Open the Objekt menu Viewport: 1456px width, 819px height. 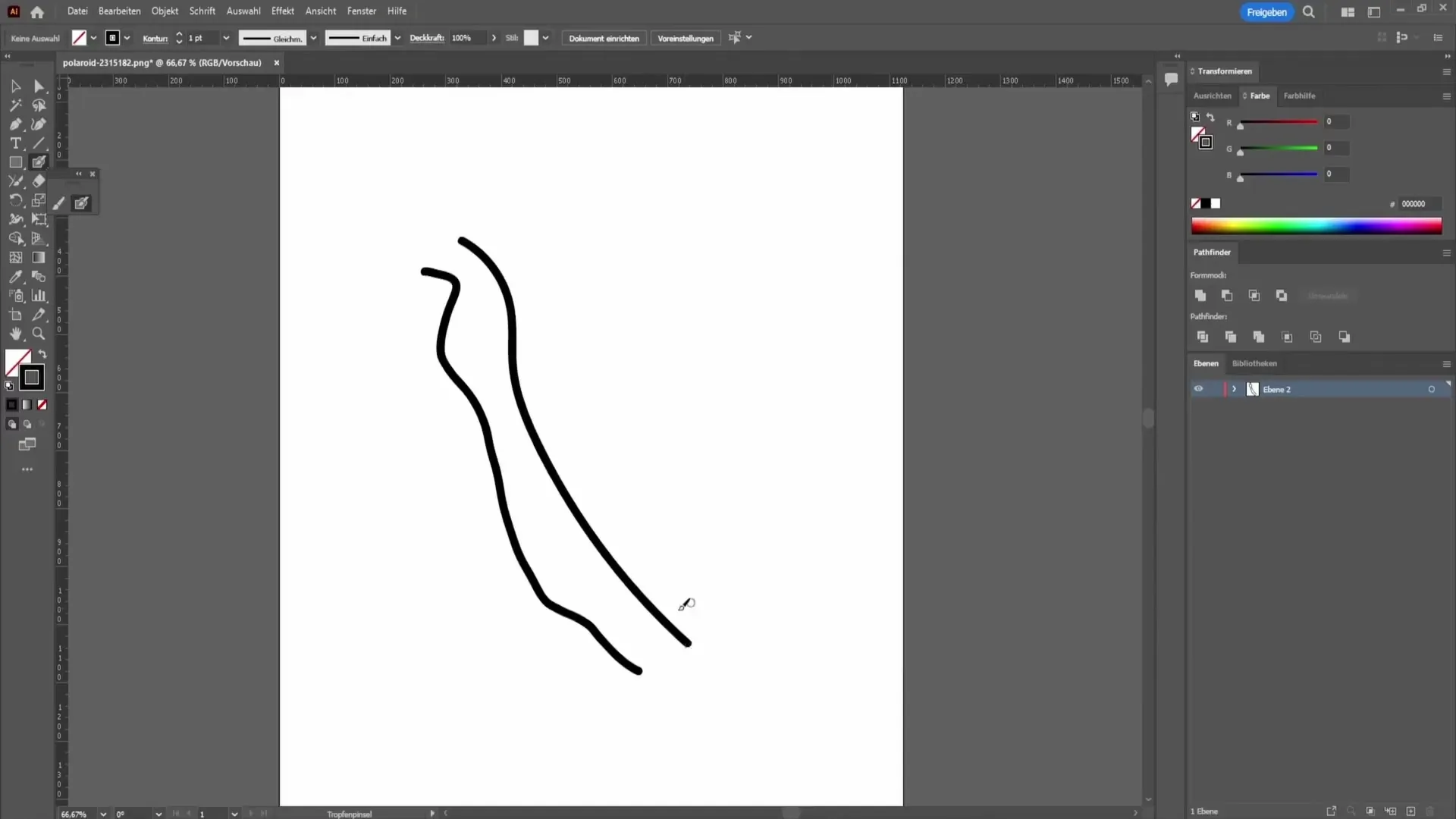point(165,11)
